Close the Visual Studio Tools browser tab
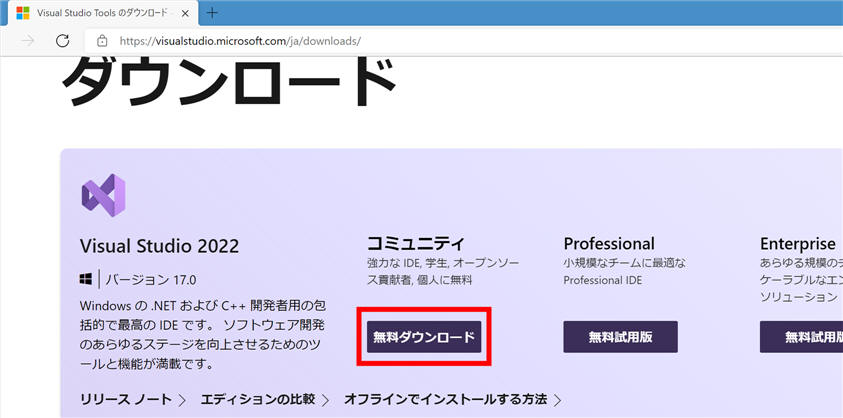843x418 pixels. [185, 13]
